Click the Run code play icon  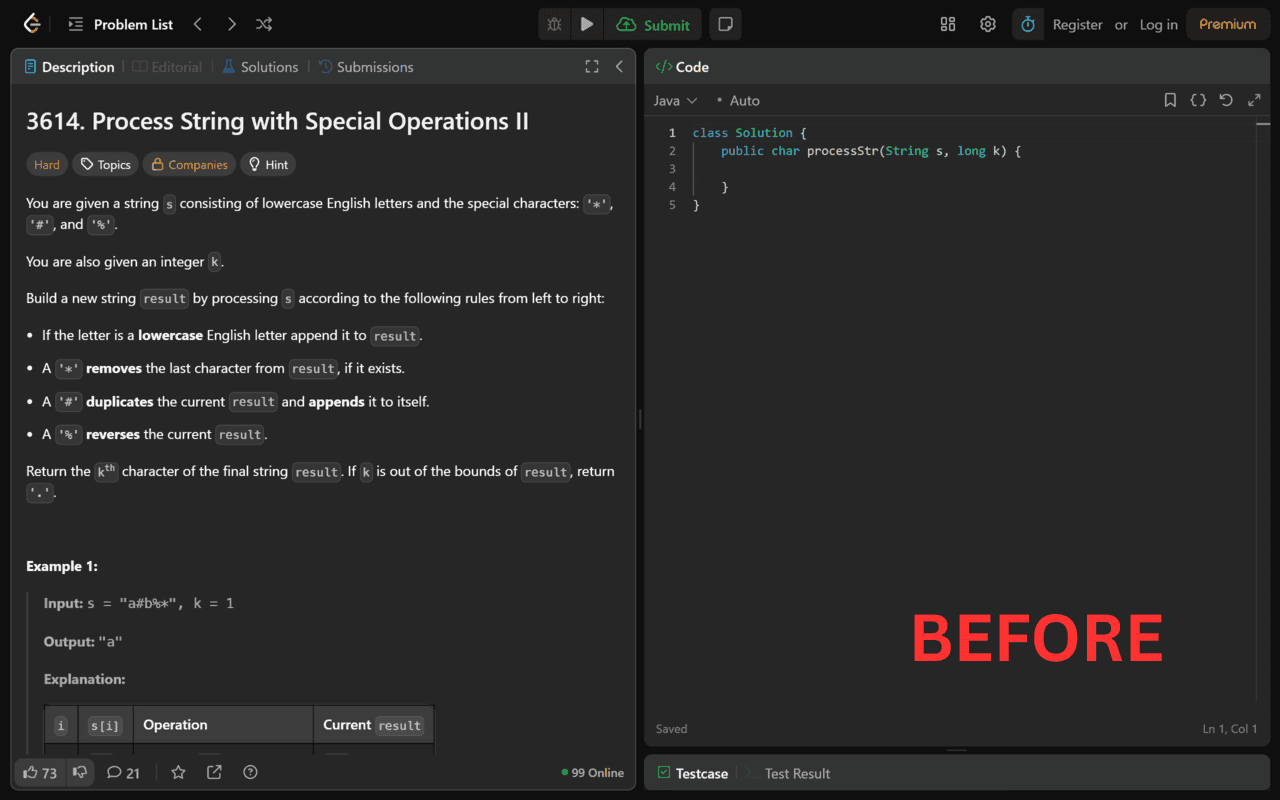[x=587, y=24]
